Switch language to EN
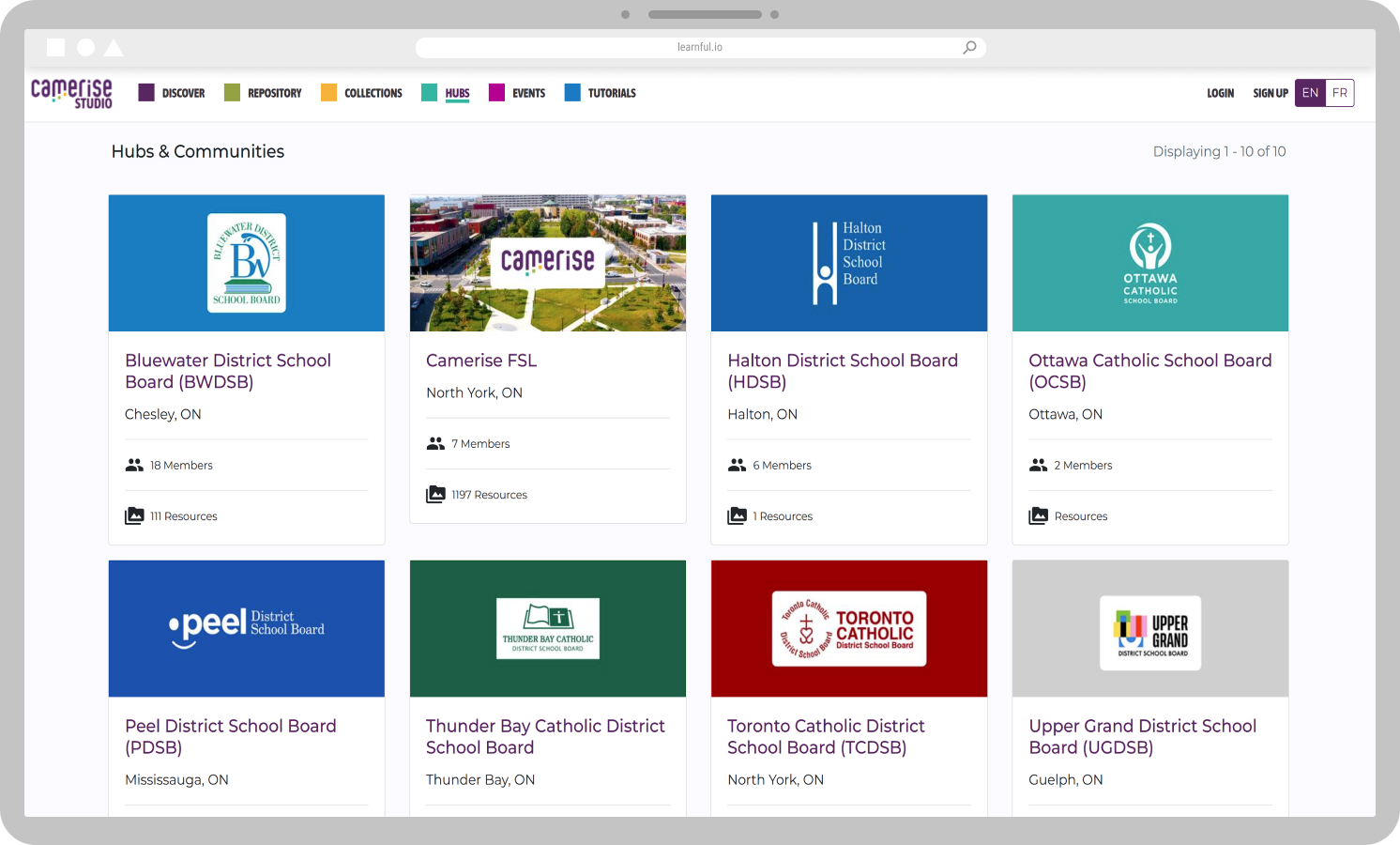This screenshot has height=845, width=1400. click(x=1310, y=93)
